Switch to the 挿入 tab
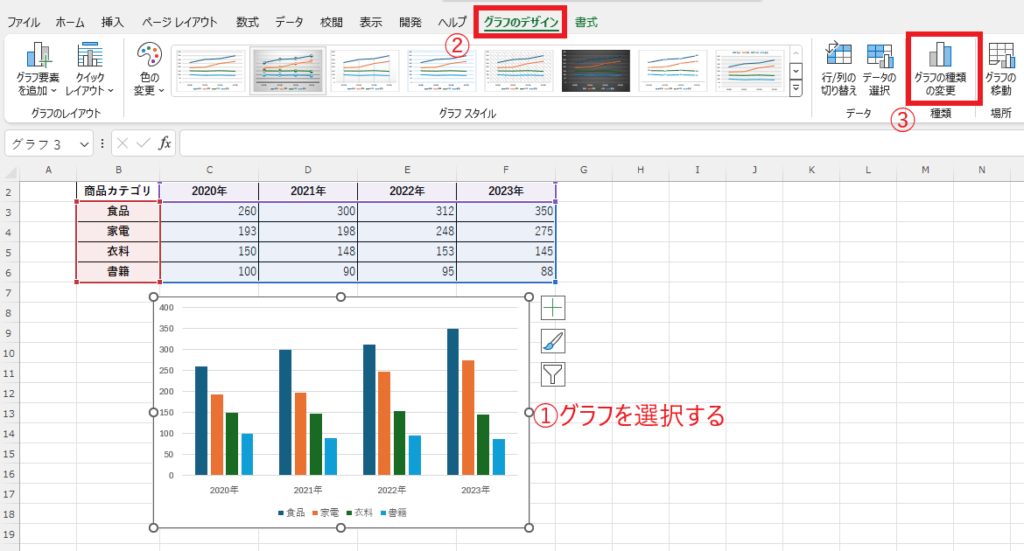 (112, 22)
